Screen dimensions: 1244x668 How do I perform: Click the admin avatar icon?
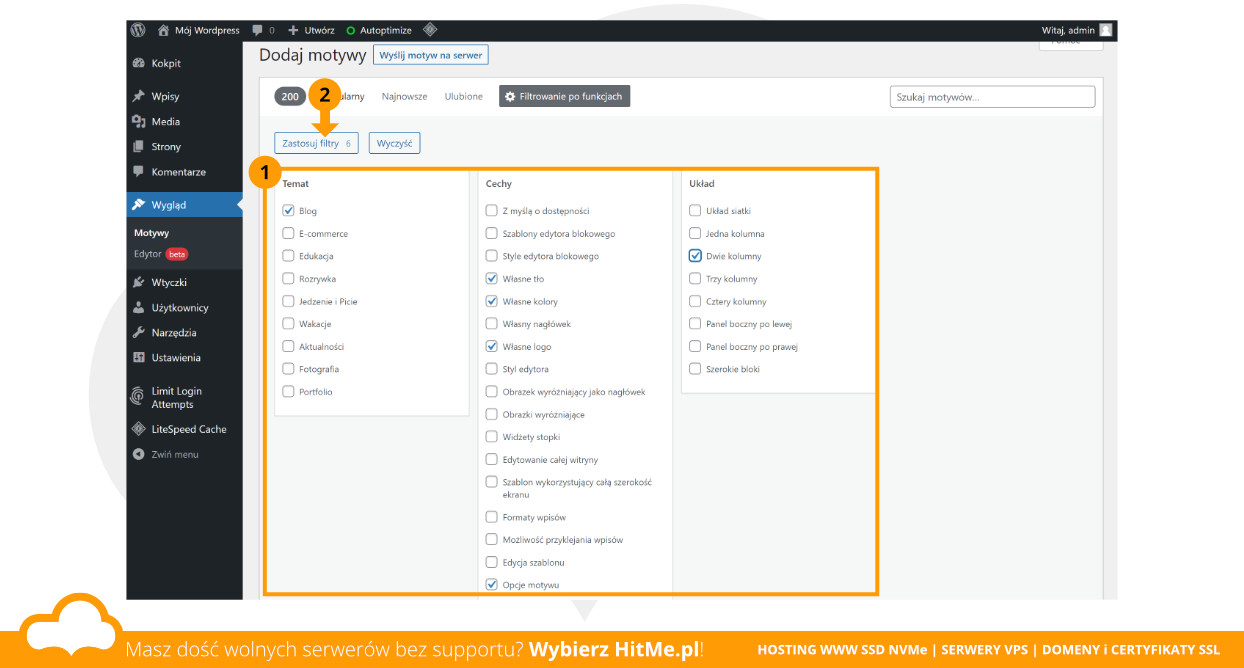pos(1105,30)
